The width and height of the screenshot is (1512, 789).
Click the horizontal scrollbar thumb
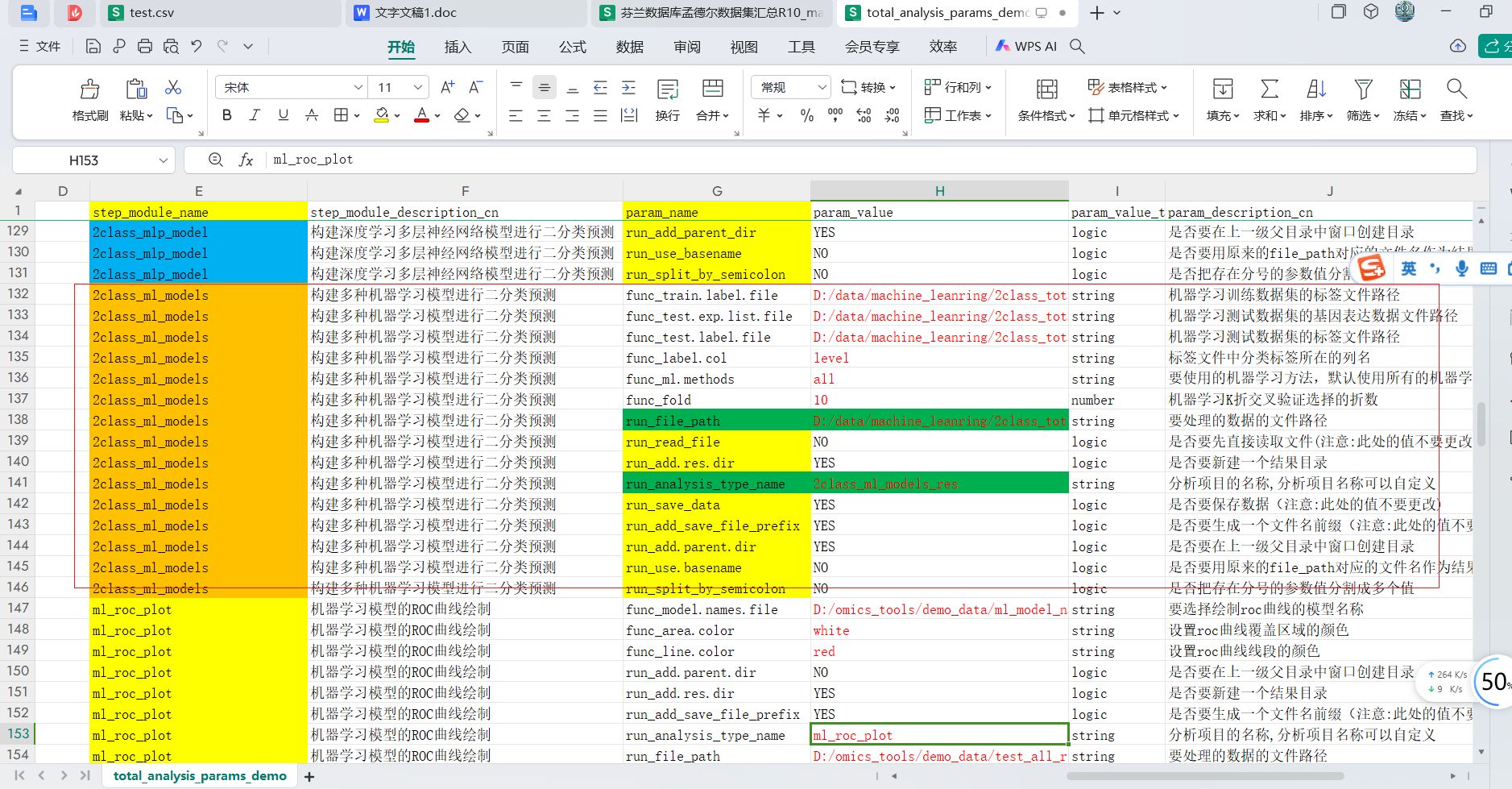(1204, 776)
